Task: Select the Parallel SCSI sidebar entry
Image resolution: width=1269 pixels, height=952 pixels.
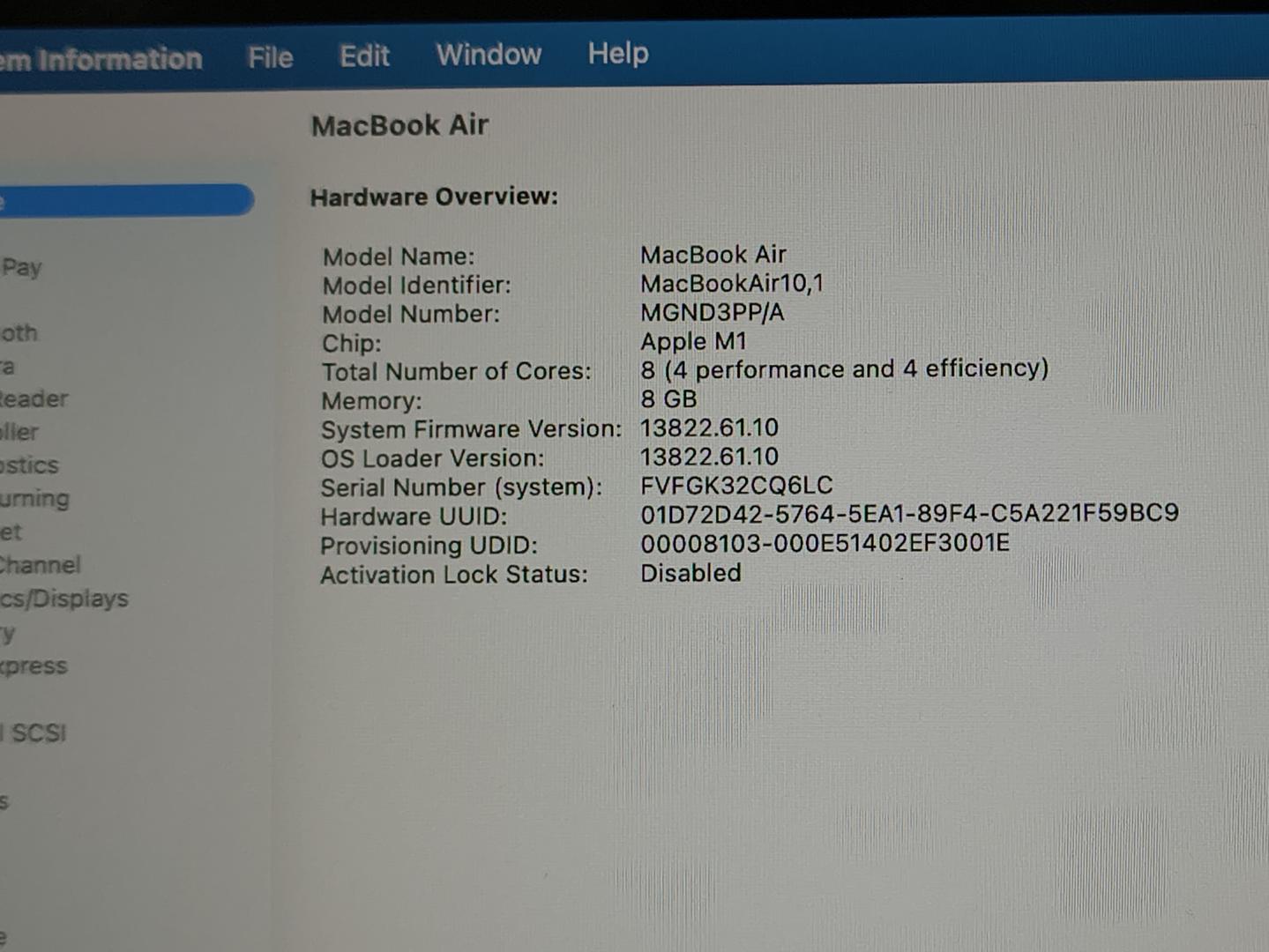Action: 34,733
